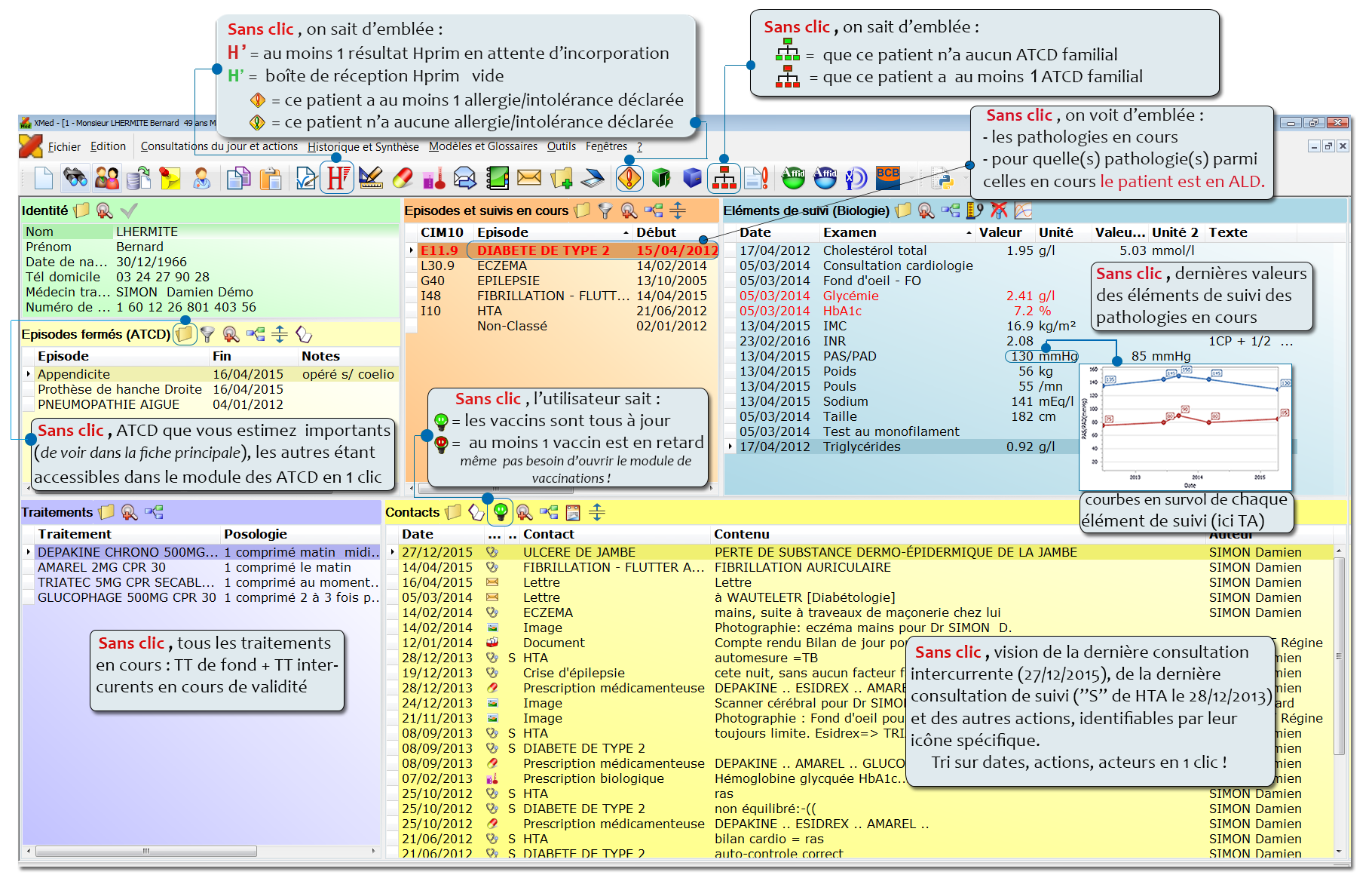Toggle the filter funnel in Episodes en cours
1372x887 pixels.
click(x=605, y=211)
